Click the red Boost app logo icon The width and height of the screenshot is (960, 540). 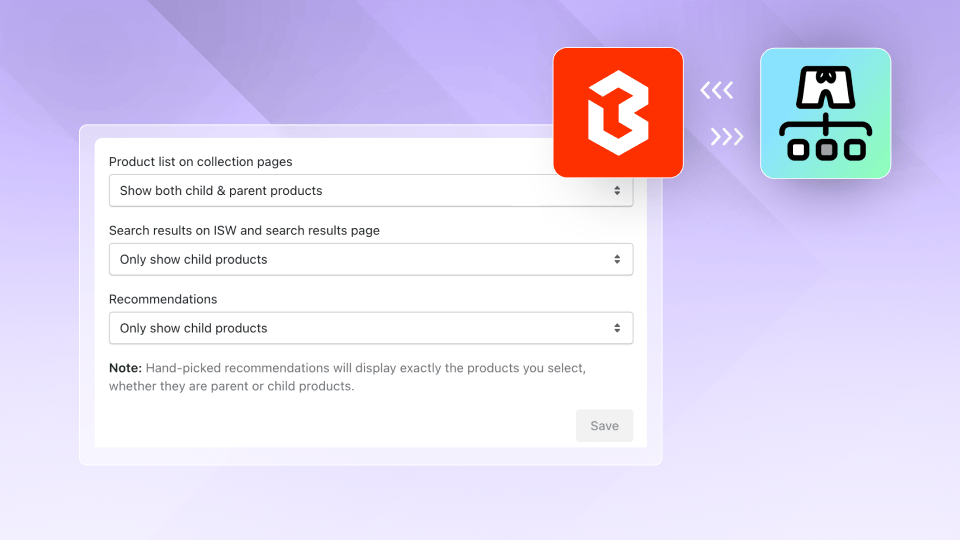pos(618,113)
